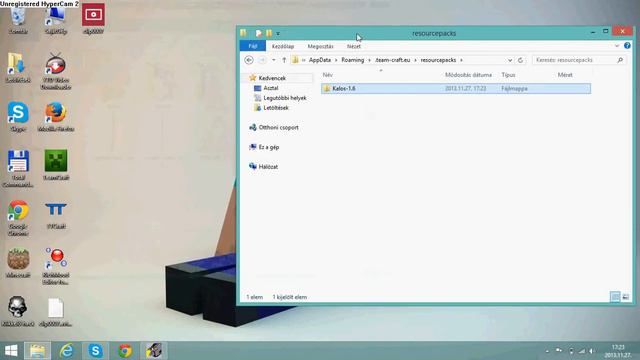
Task: Go back in Explorer navigation
Action: (249, 60)
